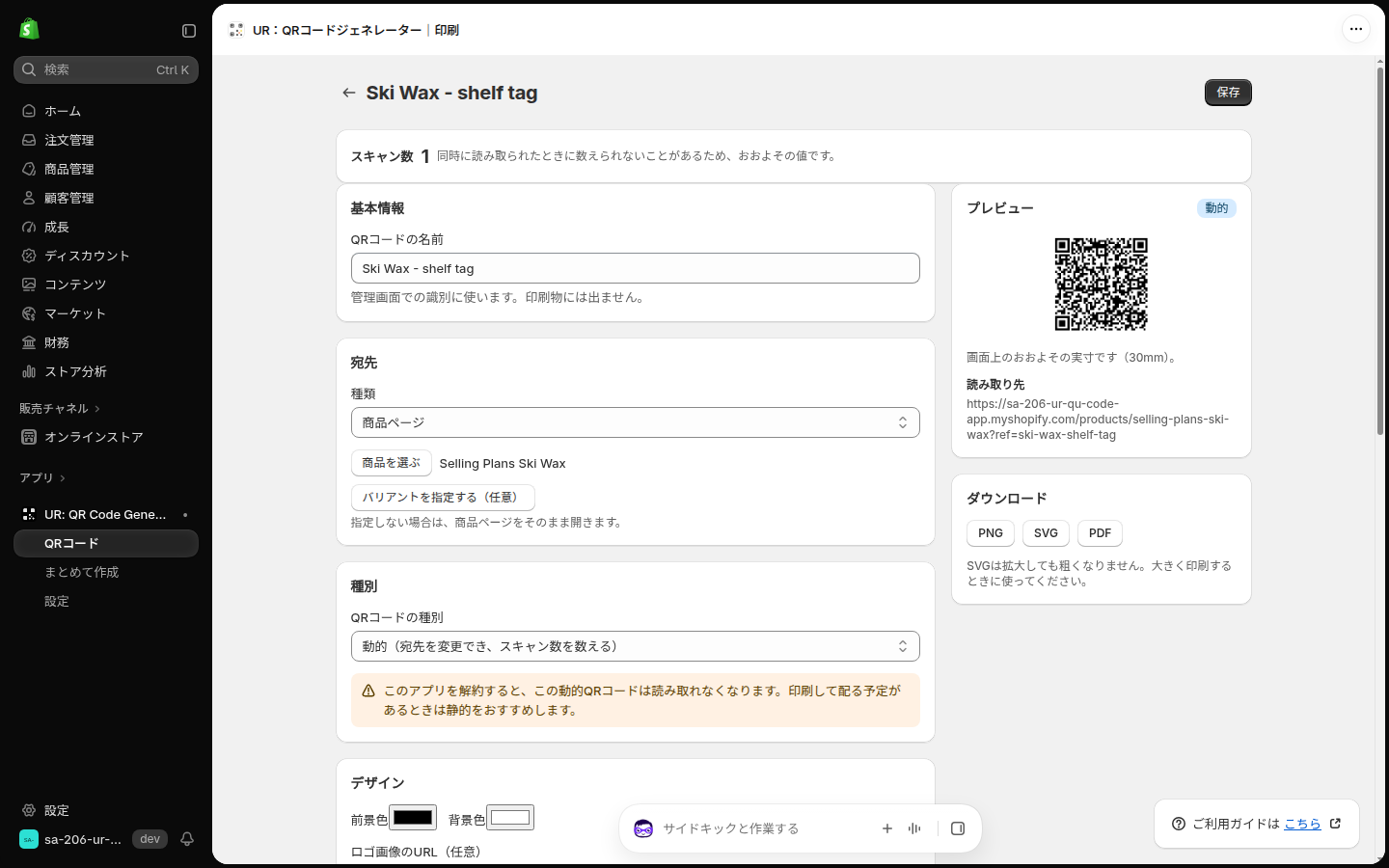Screen dimensions: 1389x868
Task: Open オンラインストア sales channel
Action: click(x=106, y=437)
